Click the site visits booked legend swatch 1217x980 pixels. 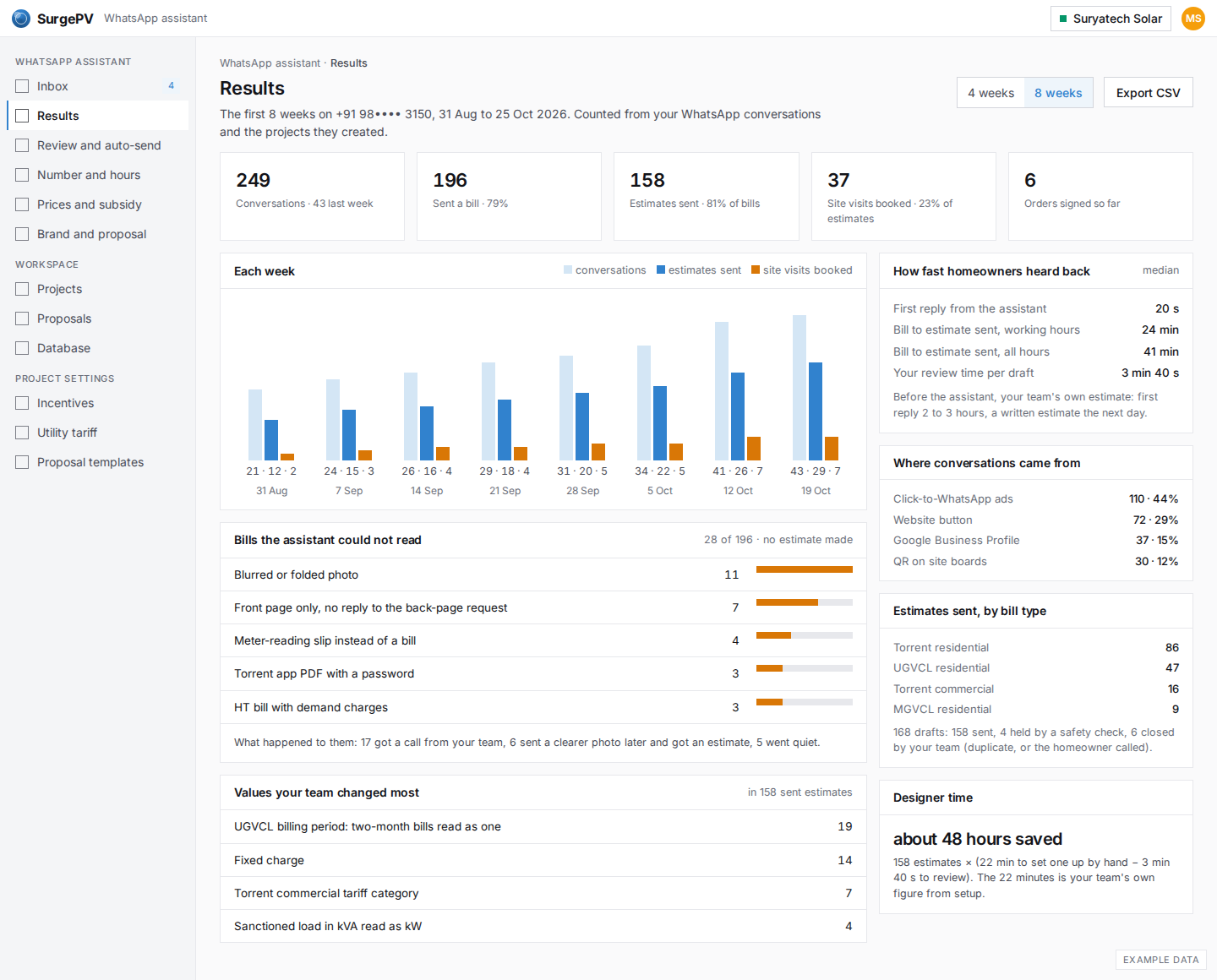(756, 270)
